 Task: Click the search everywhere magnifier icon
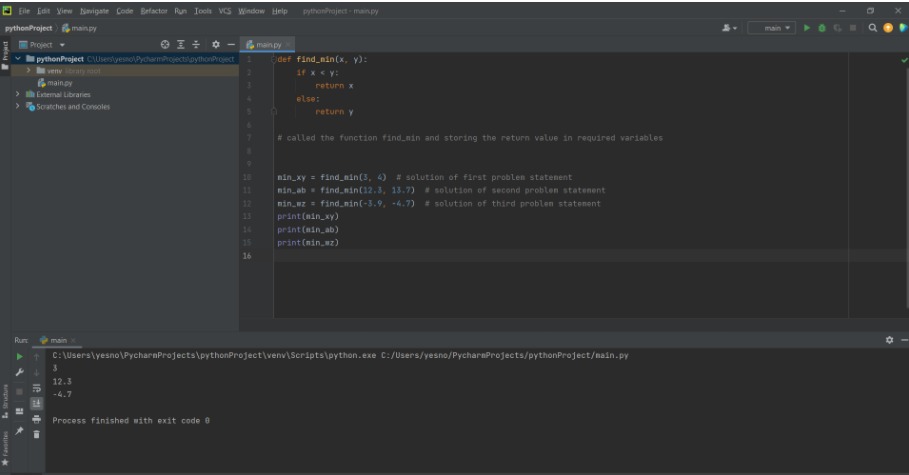pyautogui.click(x=872, y=28)
